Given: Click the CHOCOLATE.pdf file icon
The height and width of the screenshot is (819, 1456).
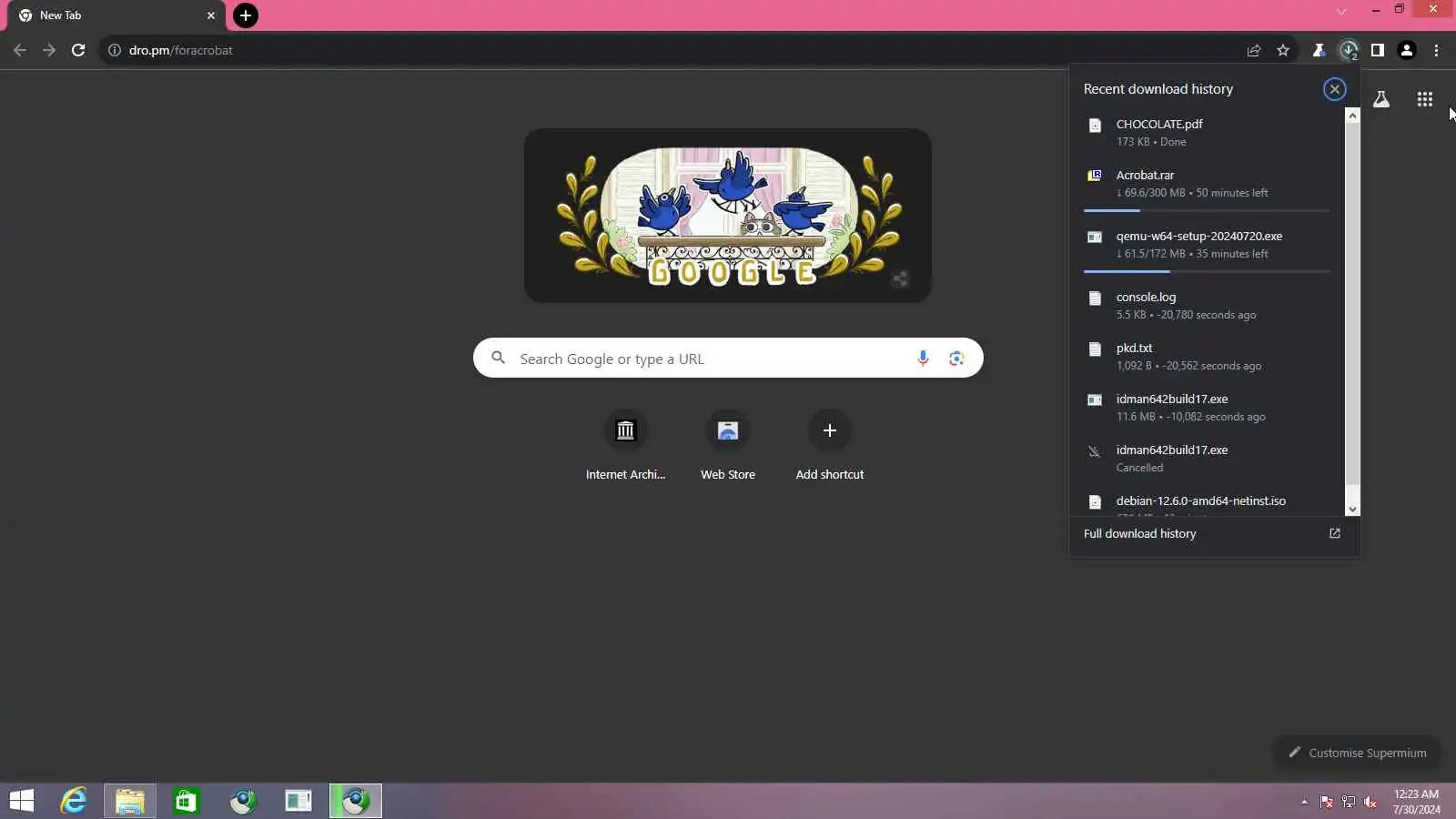Looking at the screenshot, I should 1095,126.
